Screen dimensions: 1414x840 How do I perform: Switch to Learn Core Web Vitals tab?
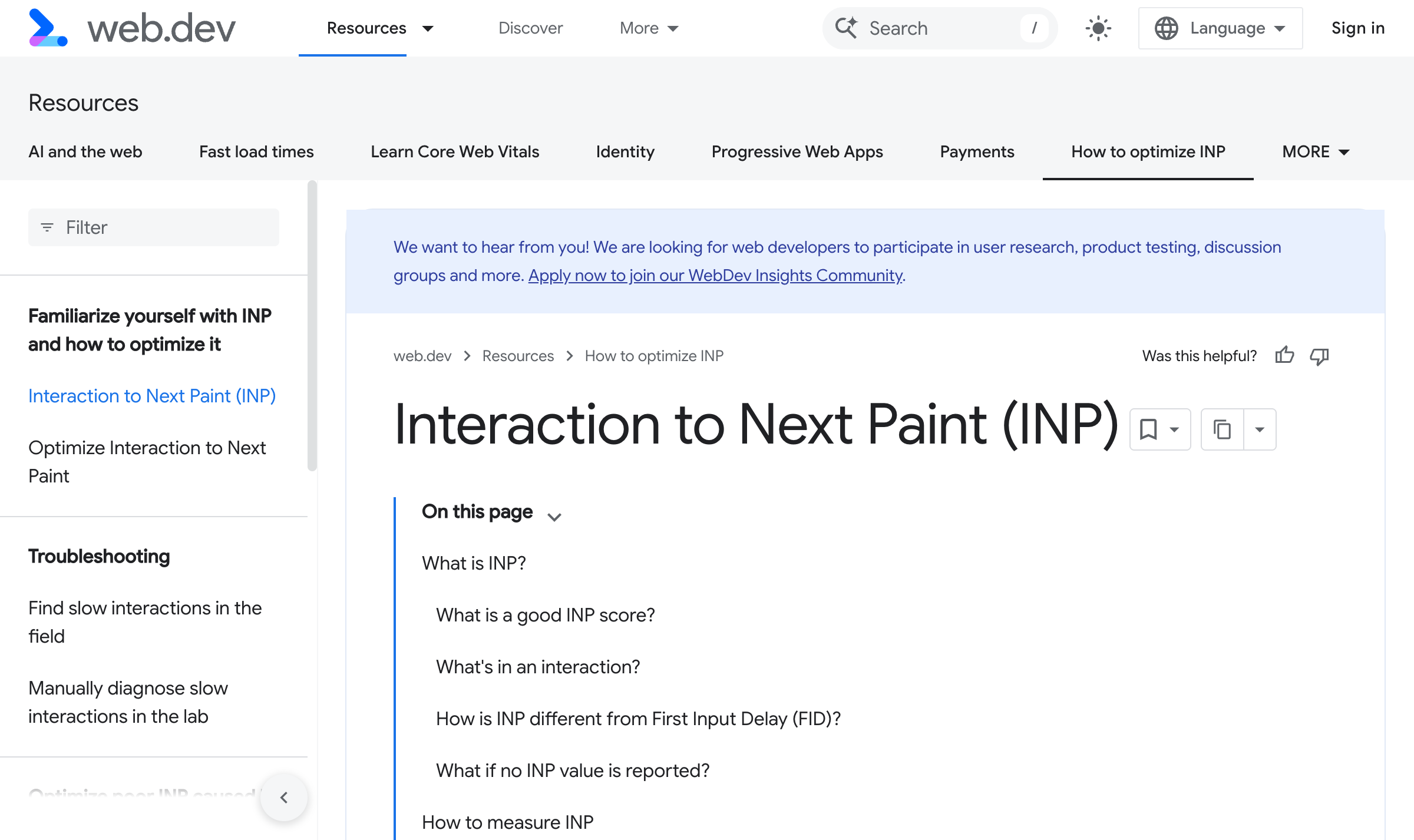455,152
